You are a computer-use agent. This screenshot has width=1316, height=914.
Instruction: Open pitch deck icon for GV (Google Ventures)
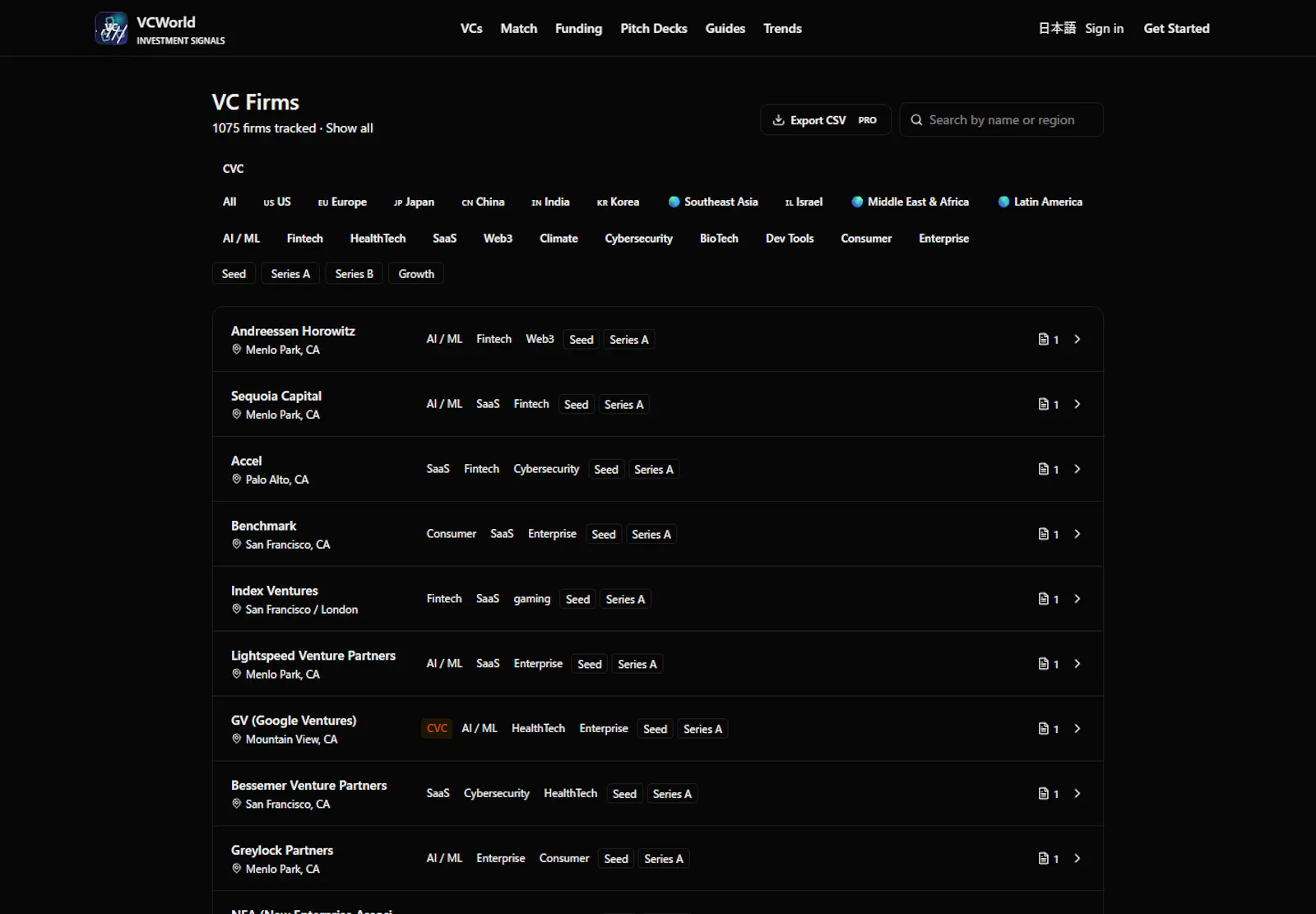(x=1043, y=729)
